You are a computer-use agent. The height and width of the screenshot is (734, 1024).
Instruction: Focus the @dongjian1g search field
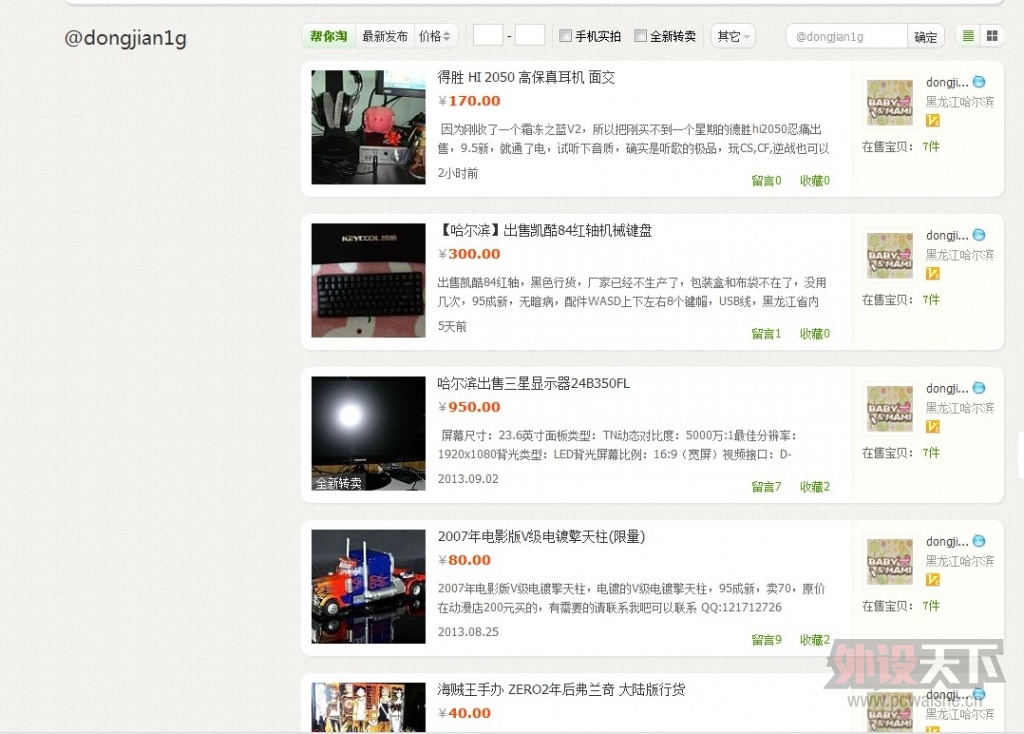(x=847, y=37)
